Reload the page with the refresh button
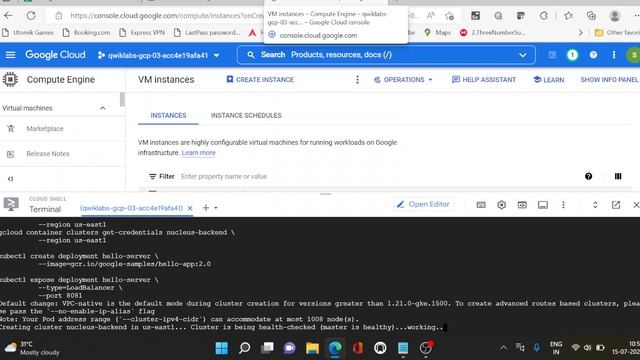The height and width of the screenshot is (360, 640). click(x=31, y=16)
